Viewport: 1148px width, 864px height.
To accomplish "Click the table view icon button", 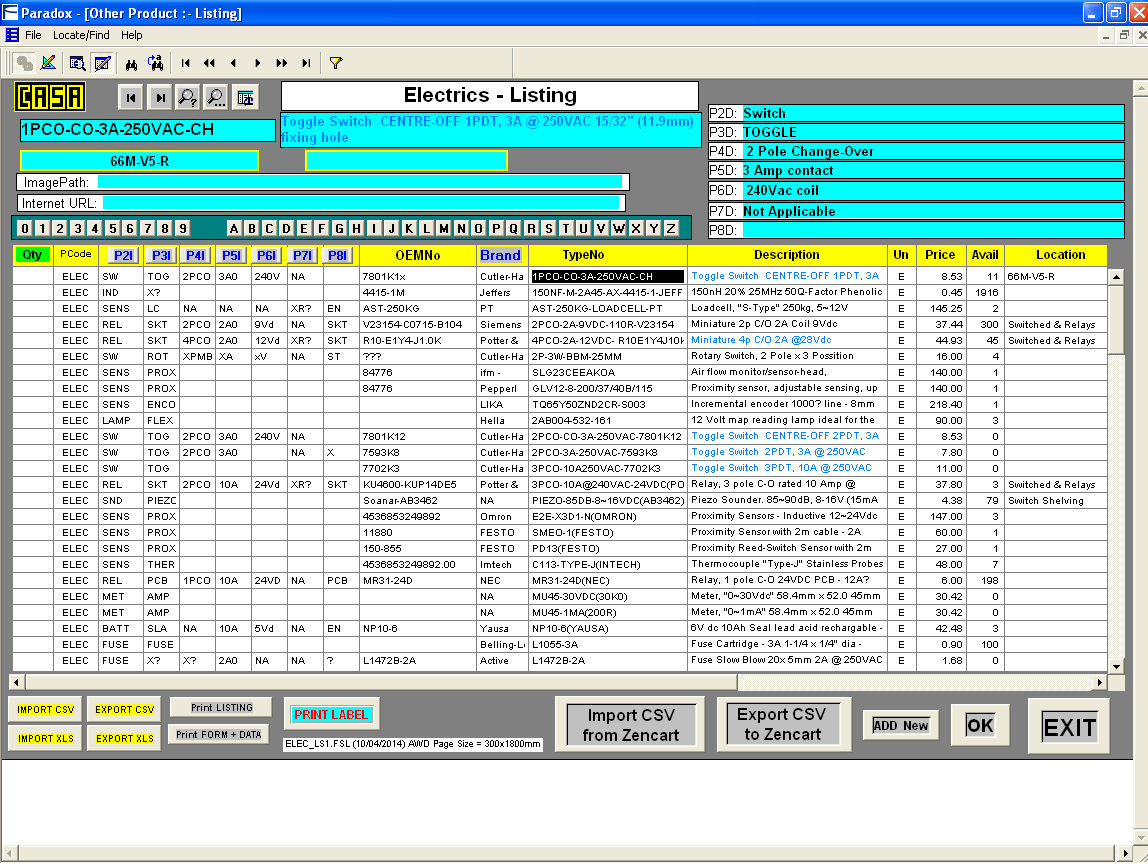I will [245, 97].
